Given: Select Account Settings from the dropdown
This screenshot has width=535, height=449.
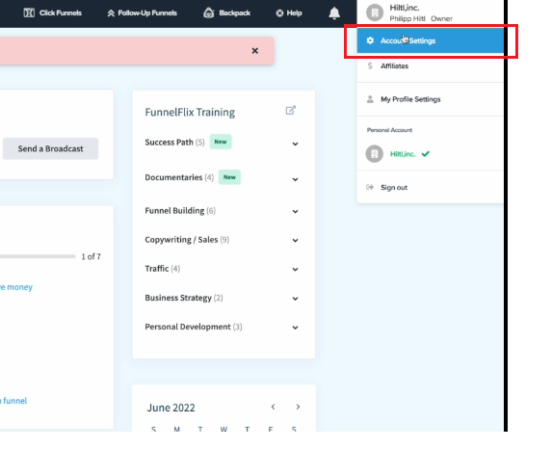Looking at the screenshot, I should tap(430, 41).
